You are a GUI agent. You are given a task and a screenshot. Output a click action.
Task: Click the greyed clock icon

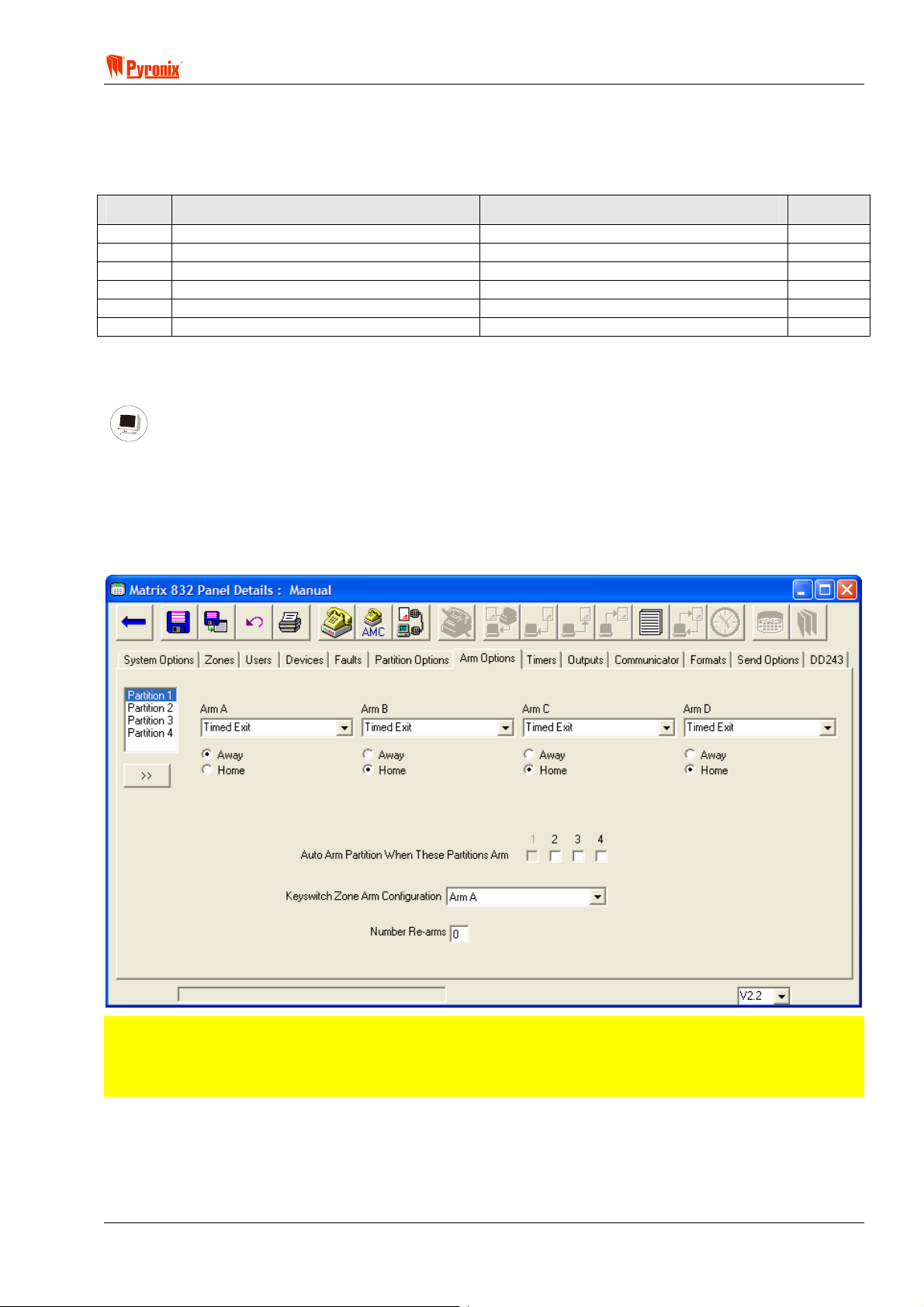[x=725, y=622]
